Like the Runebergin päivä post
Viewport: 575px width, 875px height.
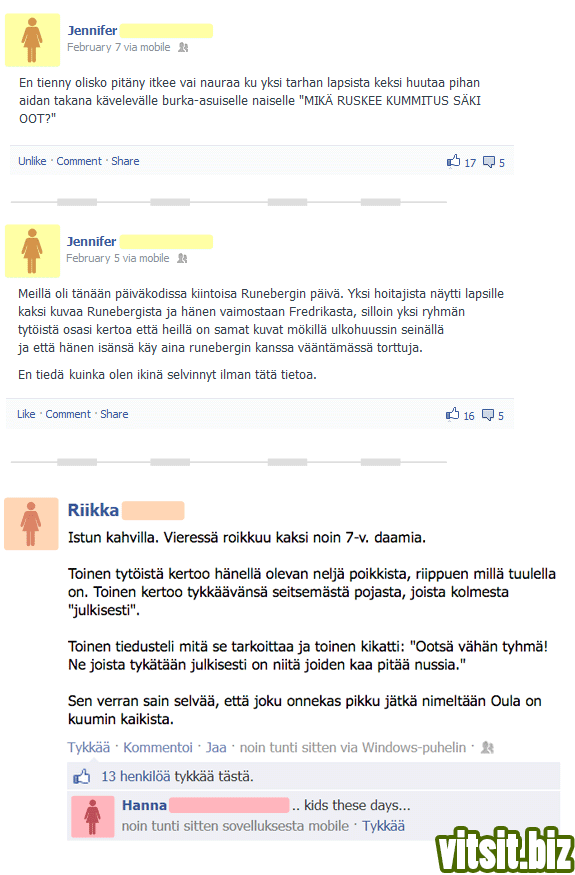(26, 414)
